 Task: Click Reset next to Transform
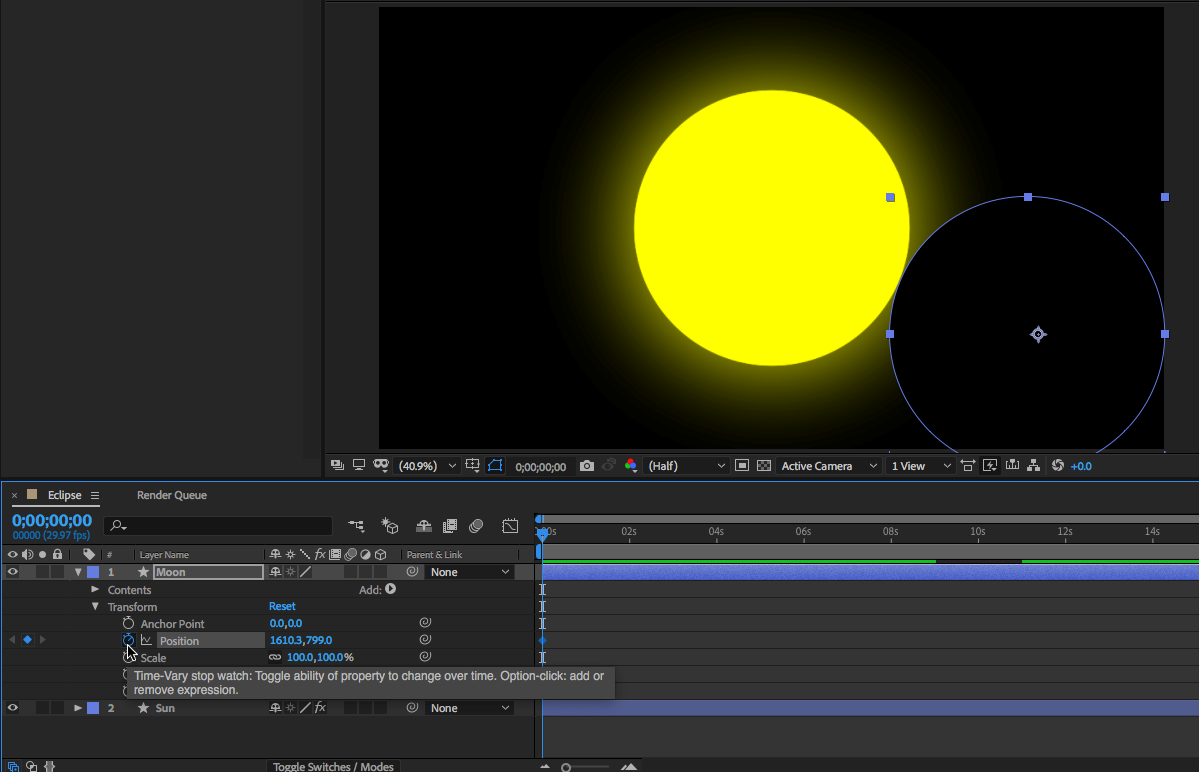click(282, 607)
